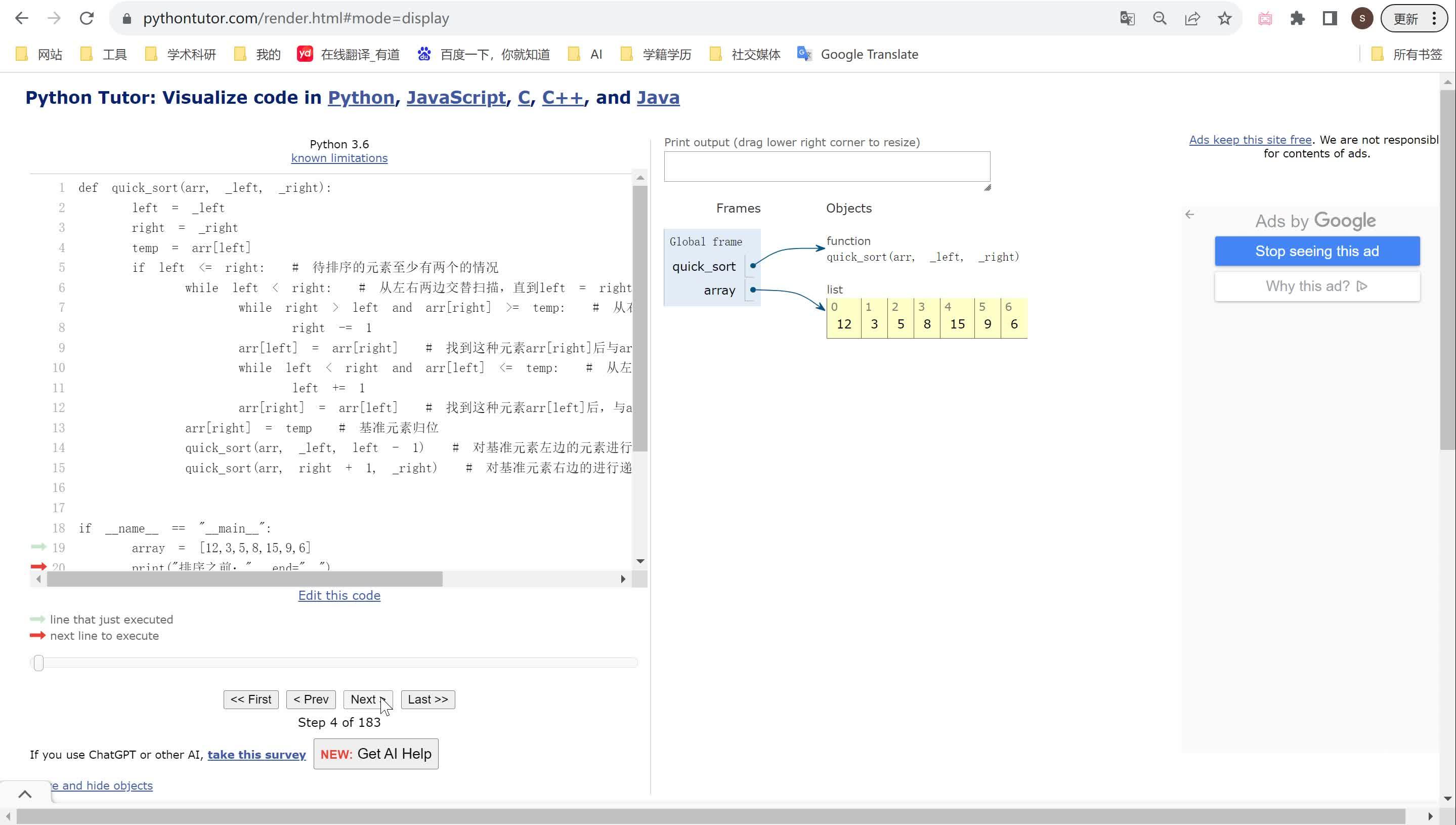
Task: Open the extensions puzzle icon
Action: pos(1297,19)
